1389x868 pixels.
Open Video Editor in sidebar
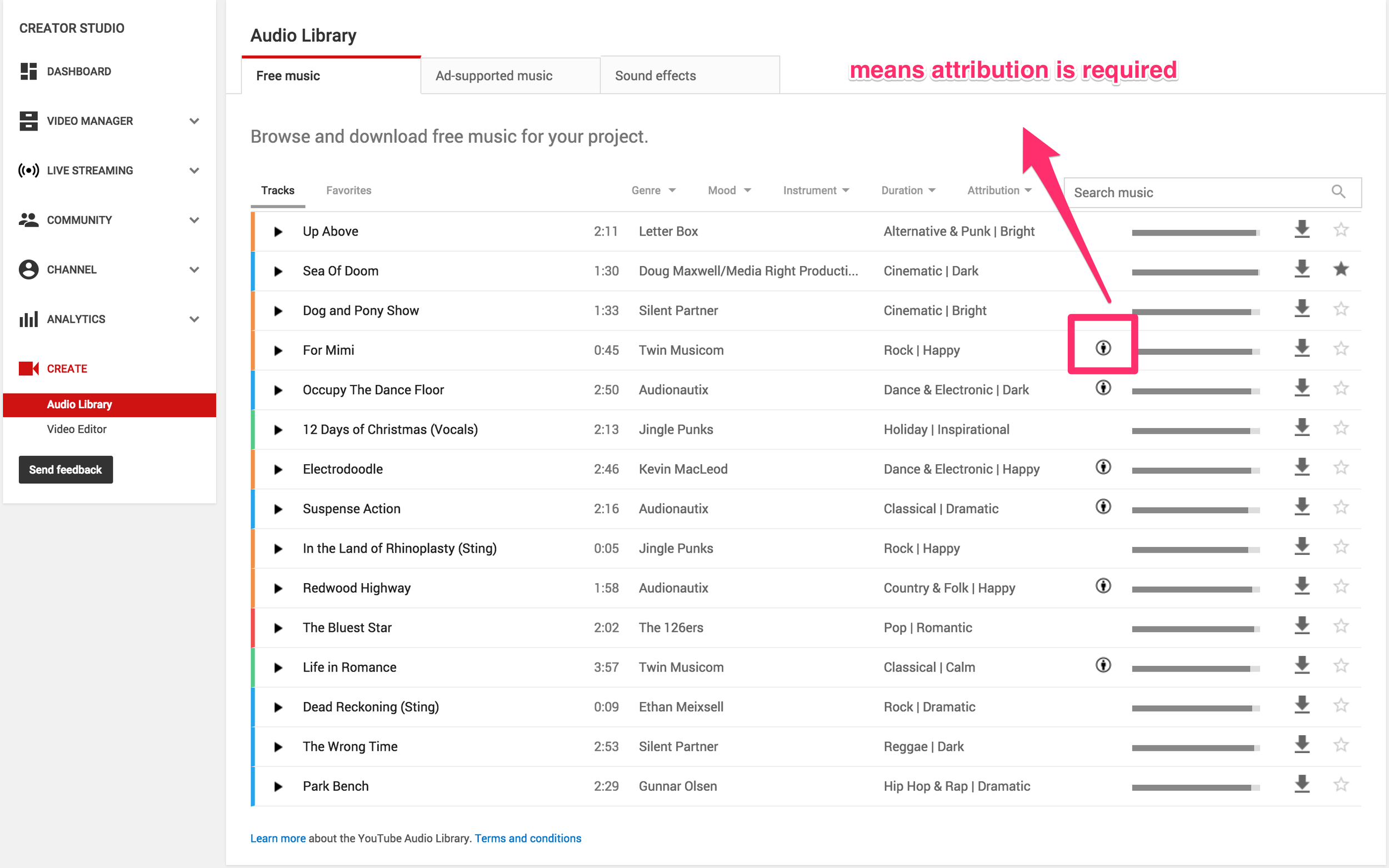tap(76, 429)
